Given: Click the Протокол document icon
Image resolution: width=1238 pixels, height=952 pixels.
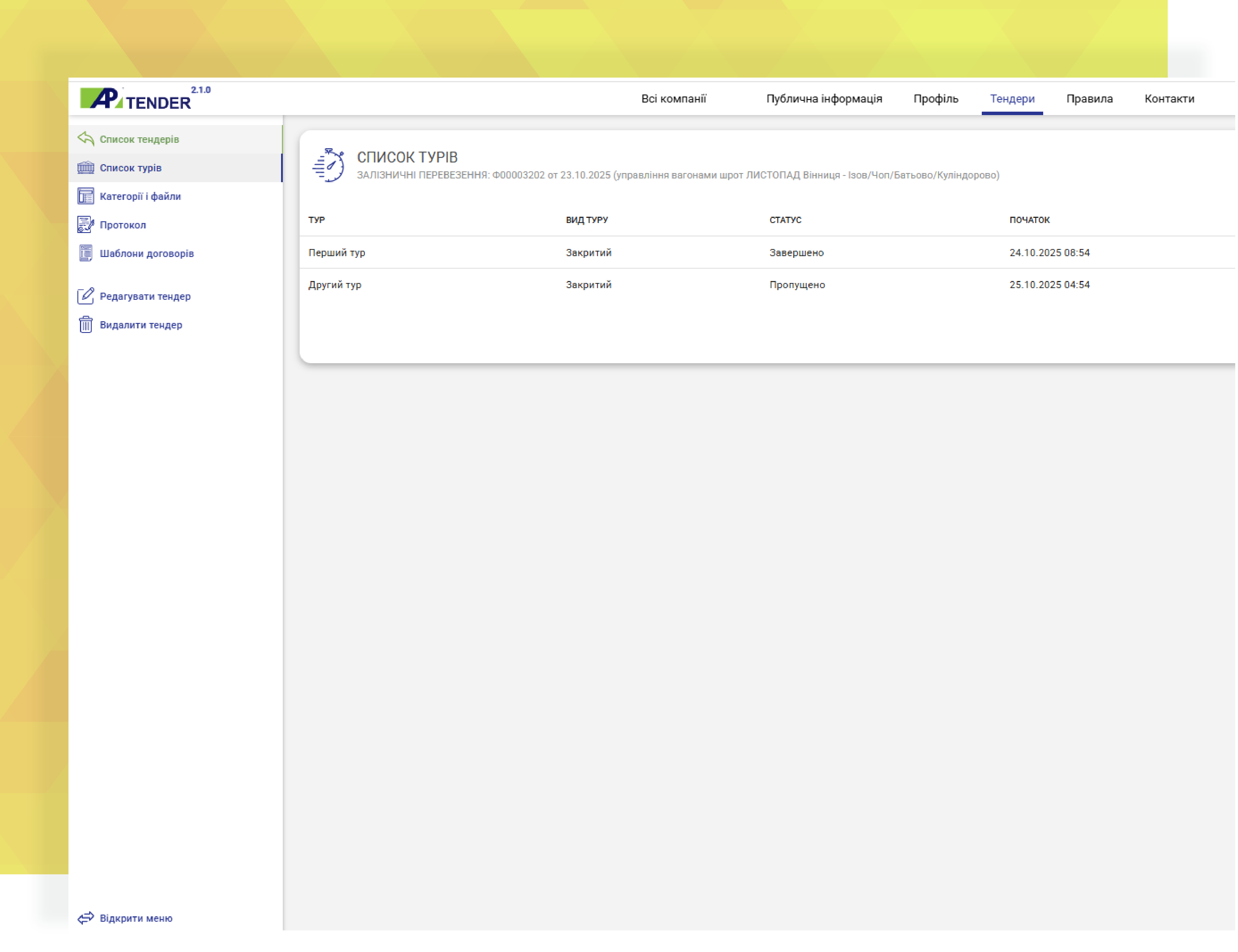Looking at the screenshot, I should pos(86,225).
